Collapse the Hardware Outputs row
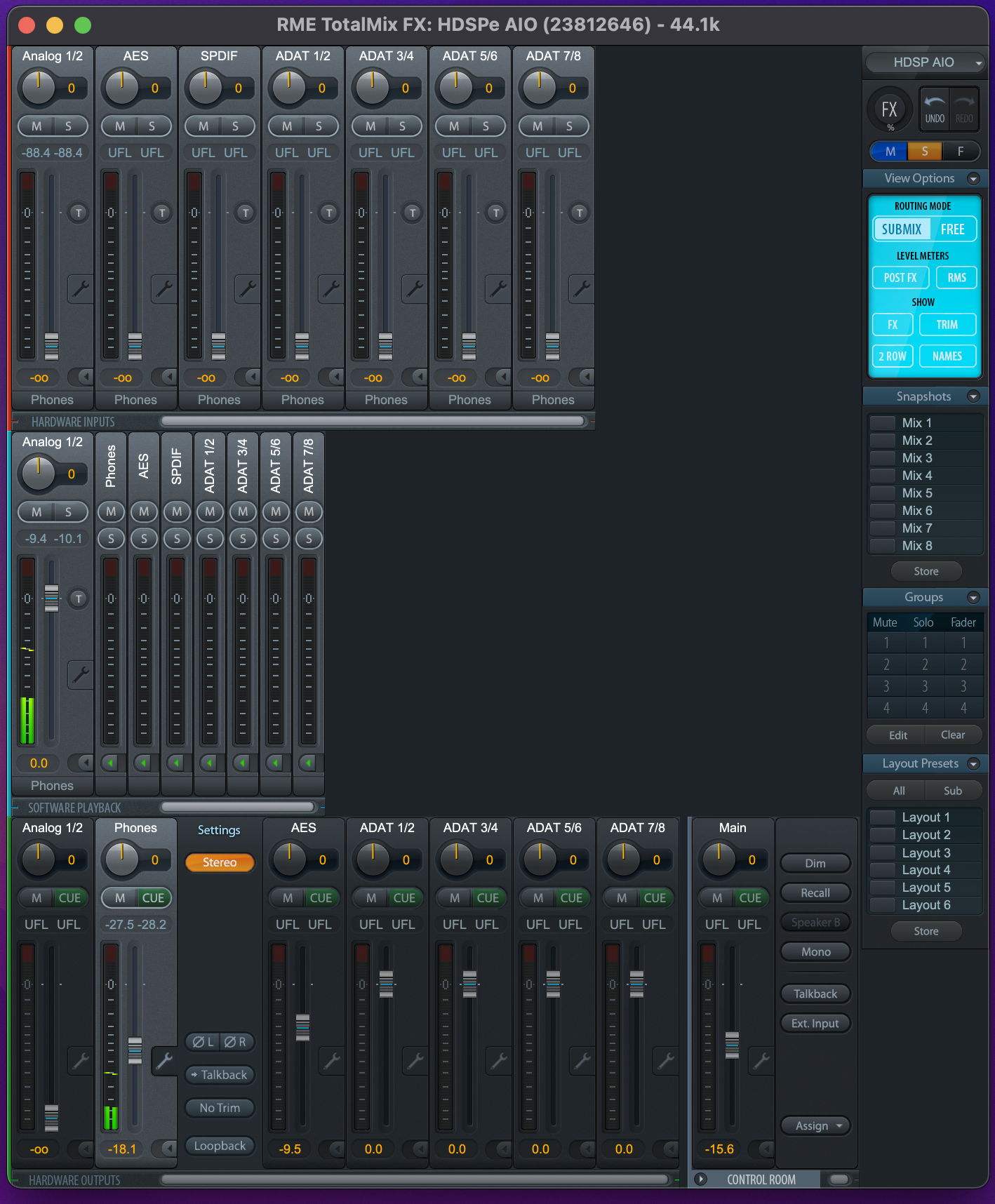Viewport: 995px width, 1204px height. (x=15, y=1180)
